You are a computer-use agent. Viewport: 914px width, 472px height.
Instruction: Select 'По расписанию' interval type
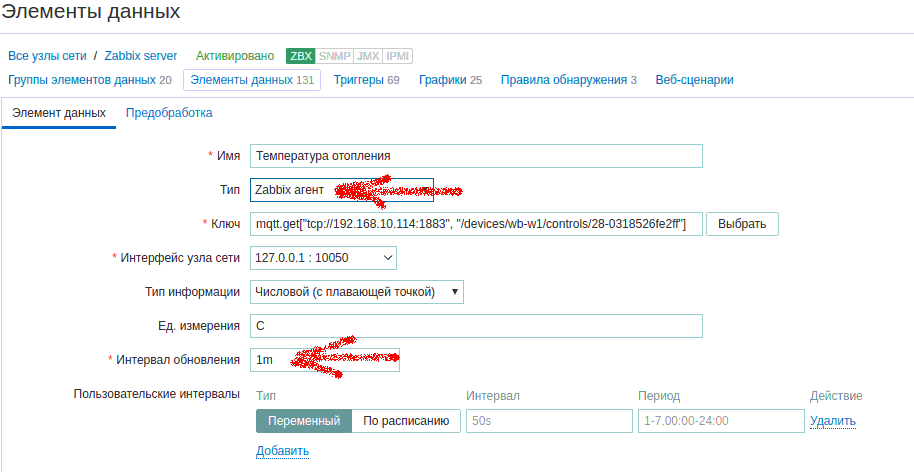coord(406,421)
